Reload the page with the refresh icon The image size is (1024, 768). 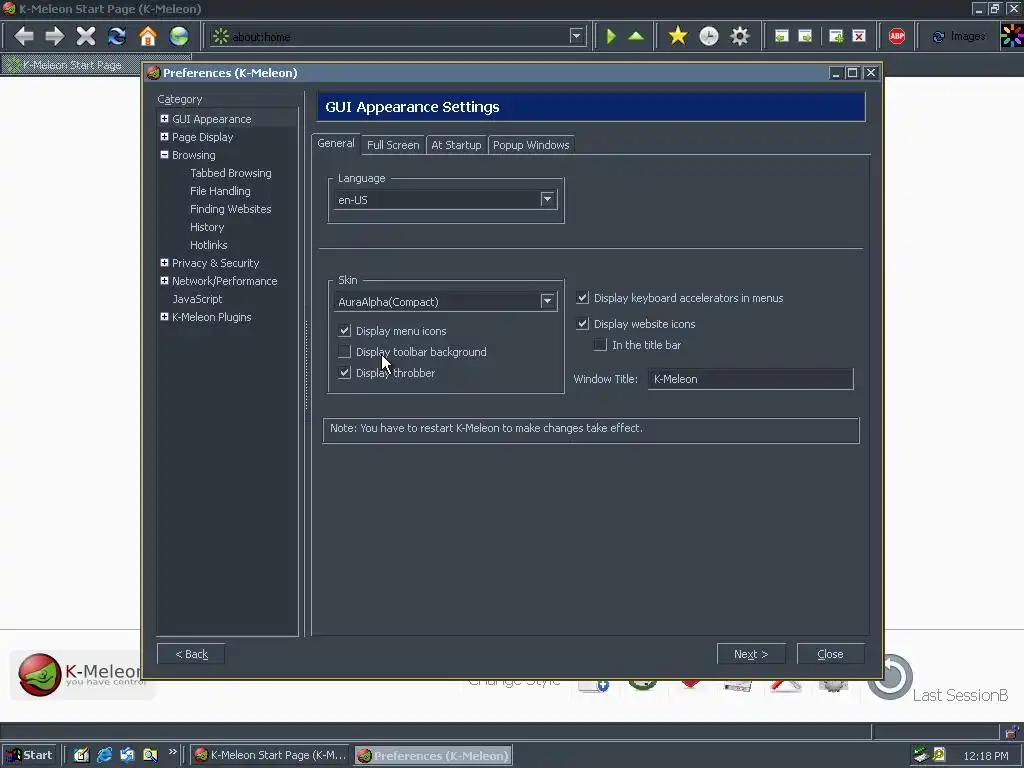click(x=117, y=36)
